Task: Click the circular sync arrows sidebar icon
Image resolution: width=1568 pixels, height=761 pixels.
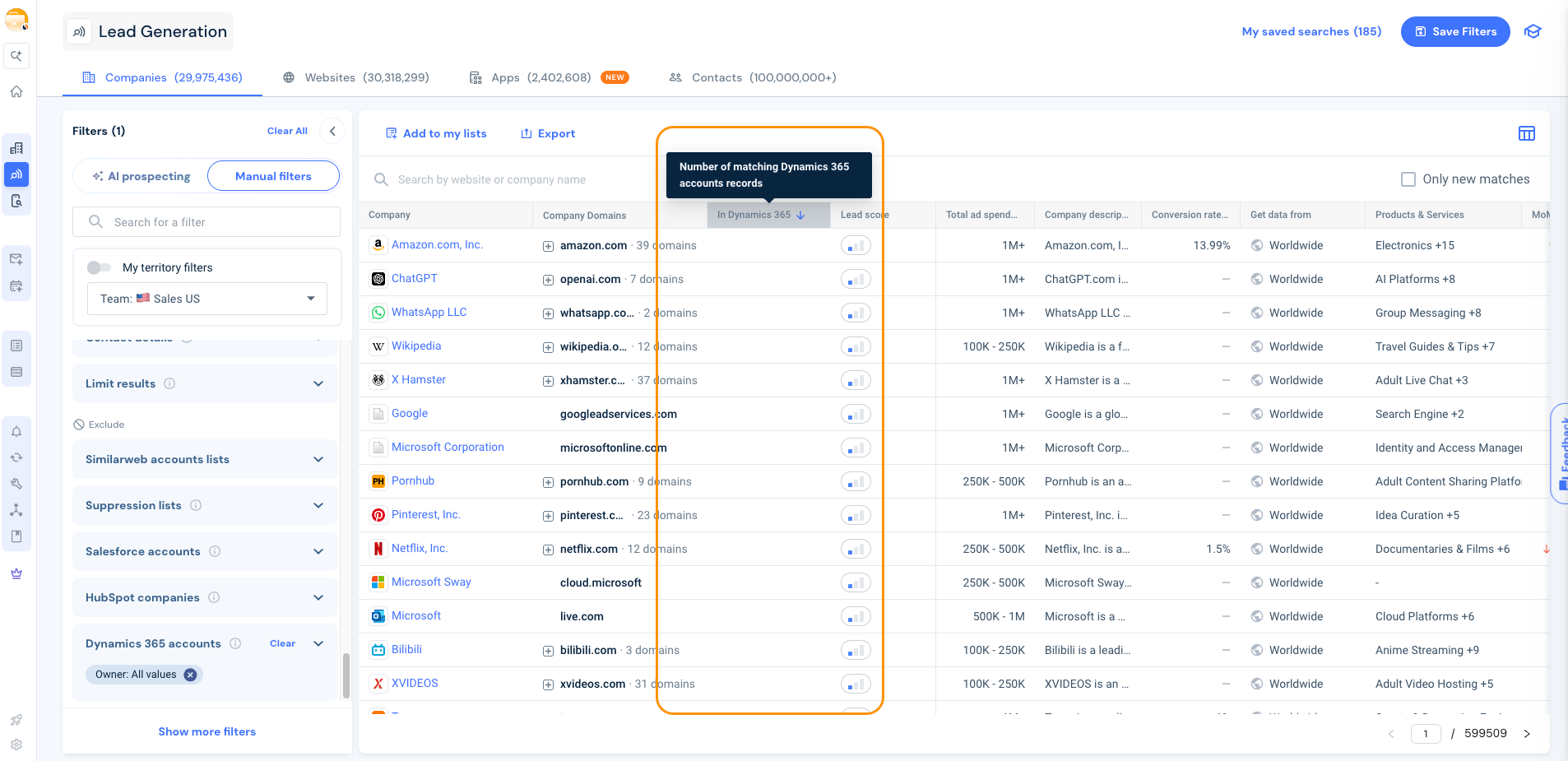Action: (16, 457)
